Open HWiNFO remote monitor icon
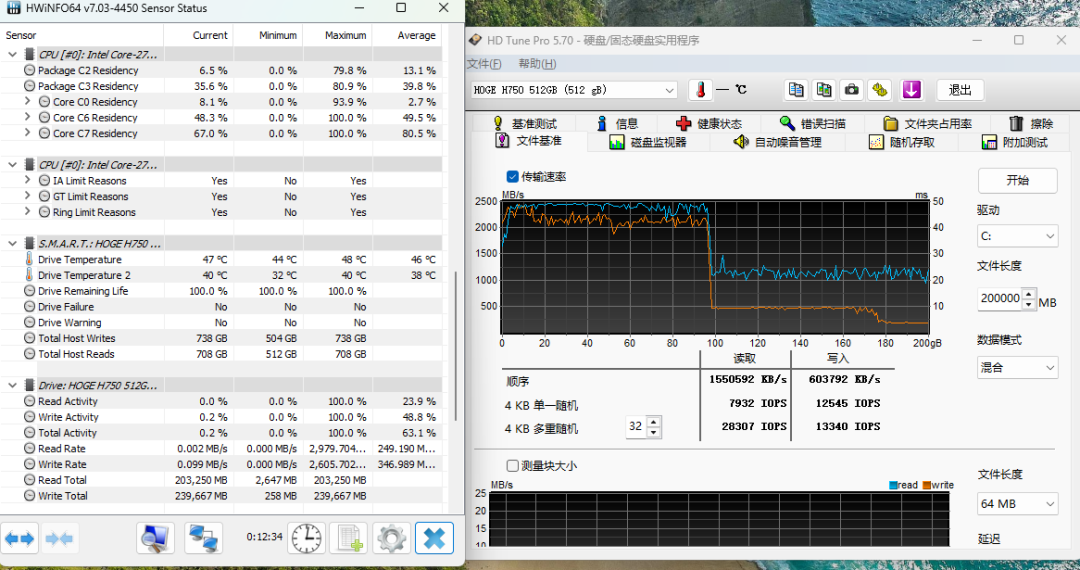Image resolution: width=1080 pixels, height=570 pixels. click(x=155, y=538)
